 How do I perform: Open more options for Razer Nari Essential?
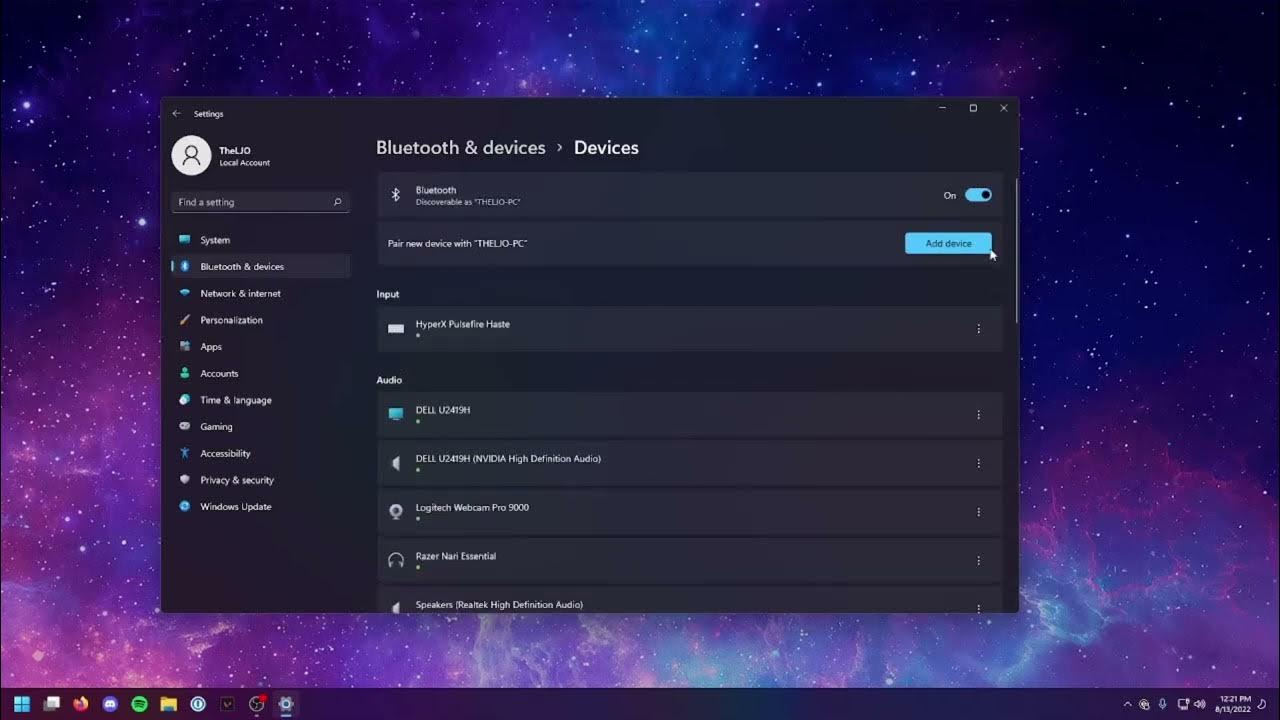click(x=978, y=561)
